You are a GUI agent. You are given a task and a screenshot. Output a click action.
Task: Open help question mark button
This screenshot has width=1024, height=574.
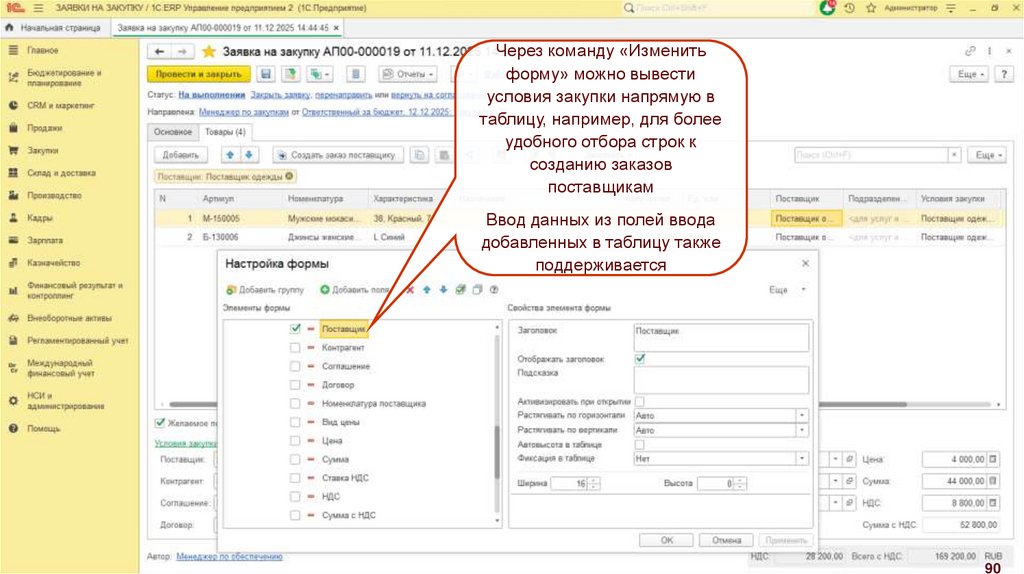[x=1004, y=74]
